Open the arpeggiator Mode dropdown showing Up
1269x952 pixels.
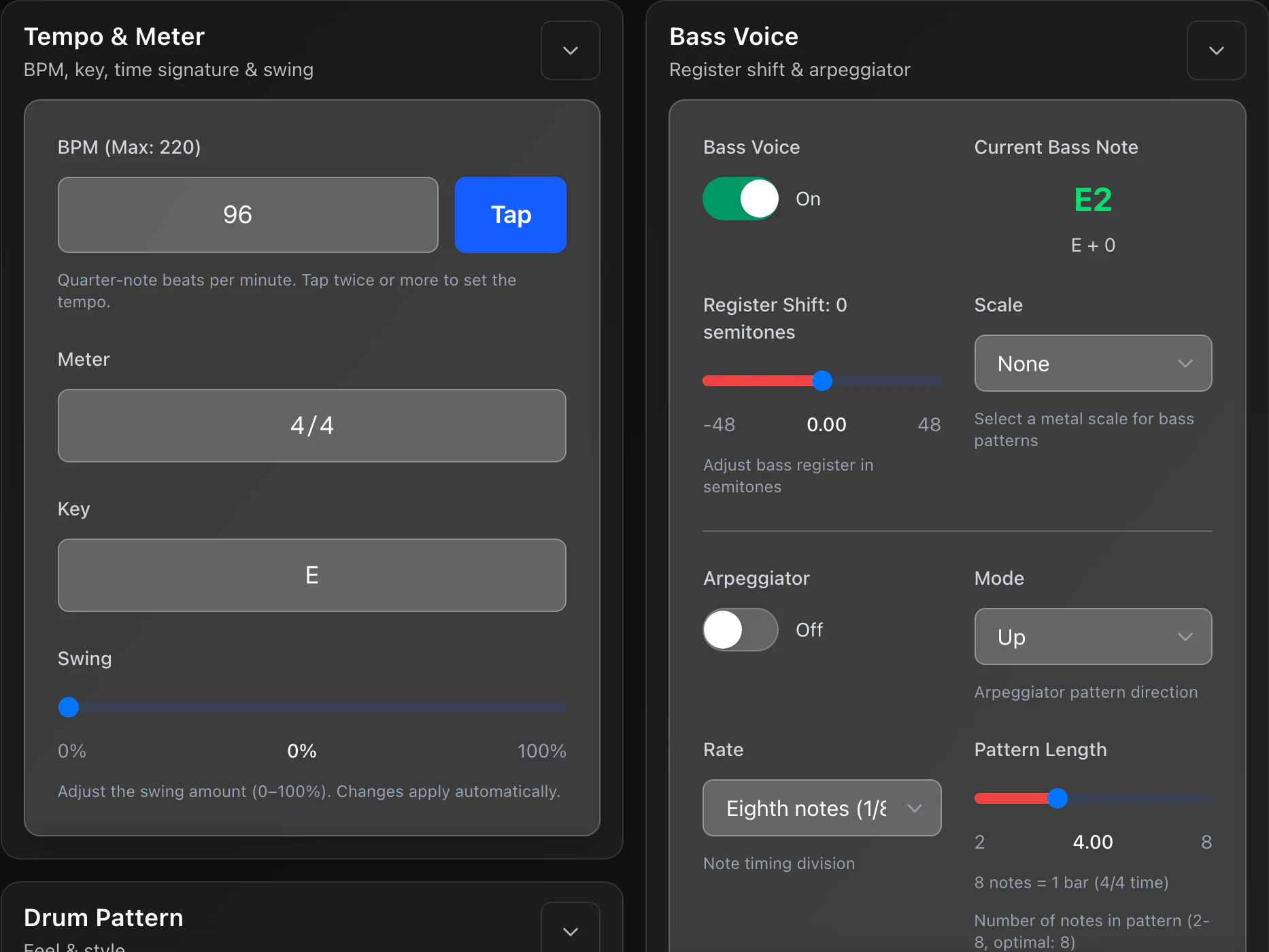1093,636
